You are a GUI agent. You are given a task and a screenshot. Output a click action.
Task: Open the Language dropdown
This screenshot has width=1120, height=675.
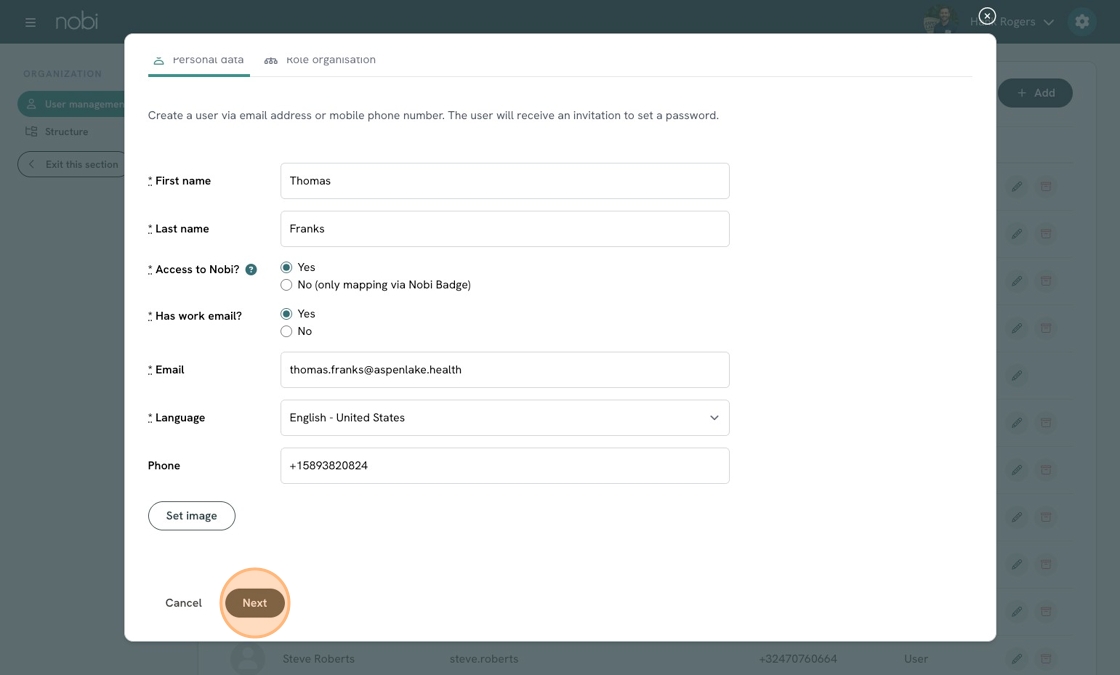coord(504,418)
